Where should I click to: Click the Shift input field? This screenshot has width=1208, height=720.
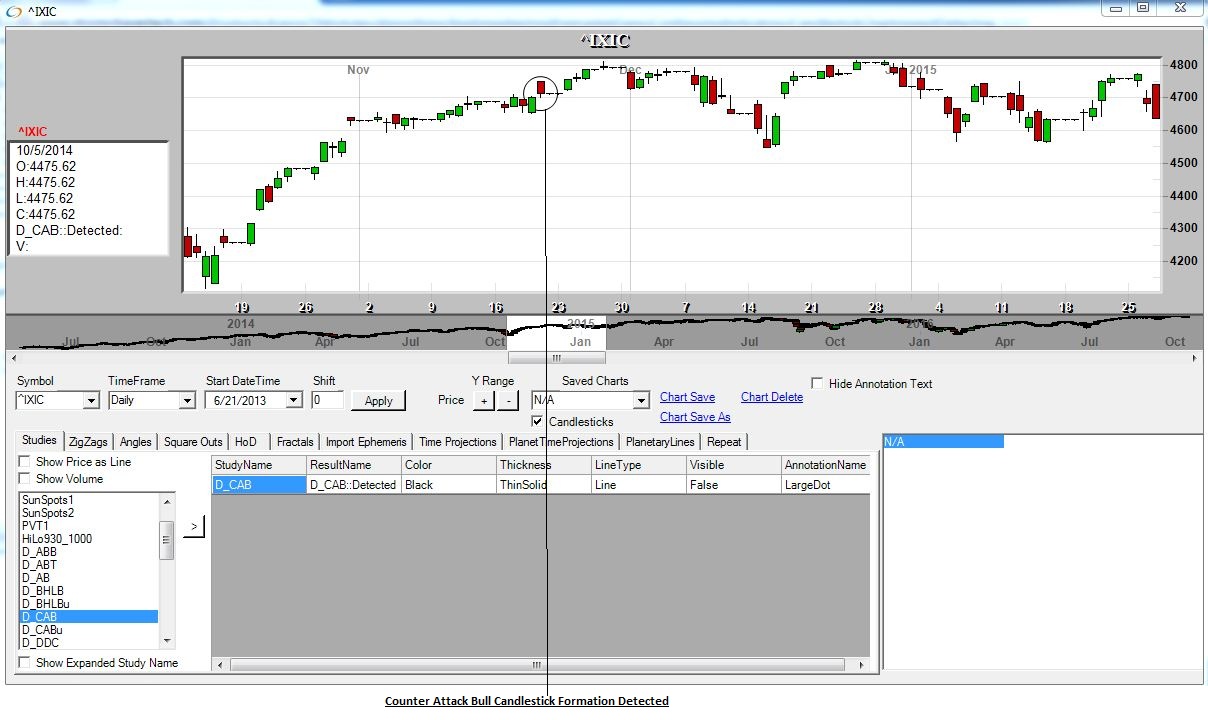coord(327,400)
